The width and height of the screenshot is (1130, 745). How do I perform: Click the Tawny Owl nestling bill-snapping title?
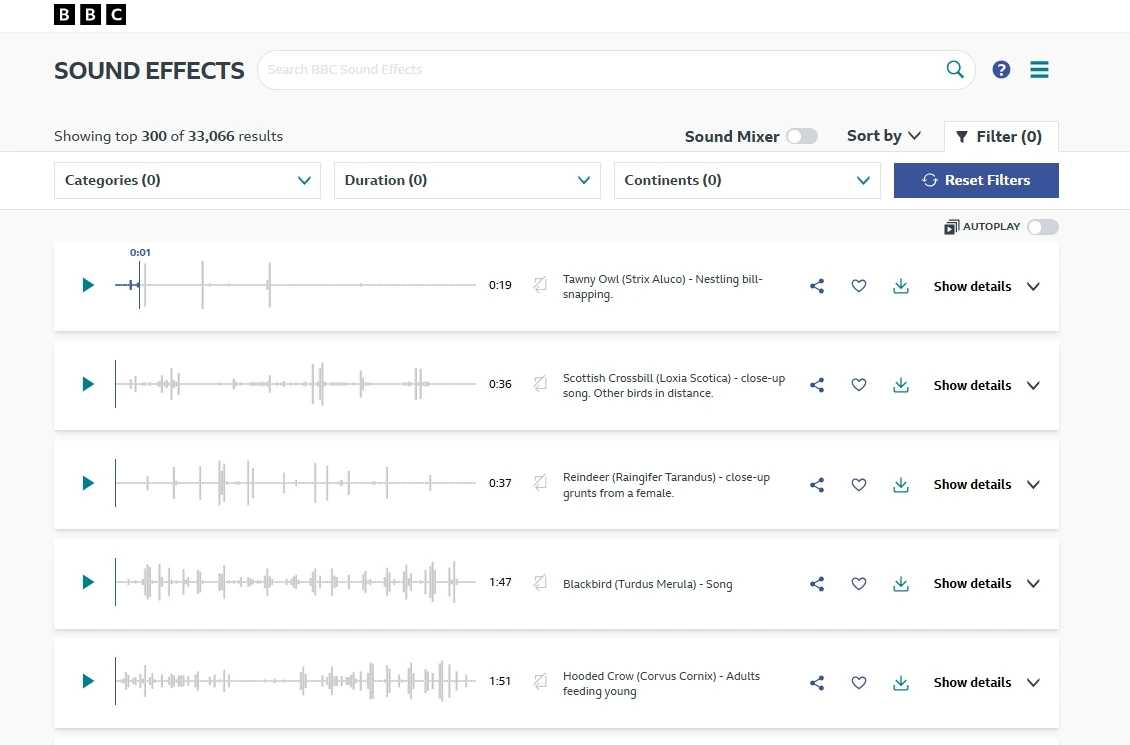click(x=662, y=286)
